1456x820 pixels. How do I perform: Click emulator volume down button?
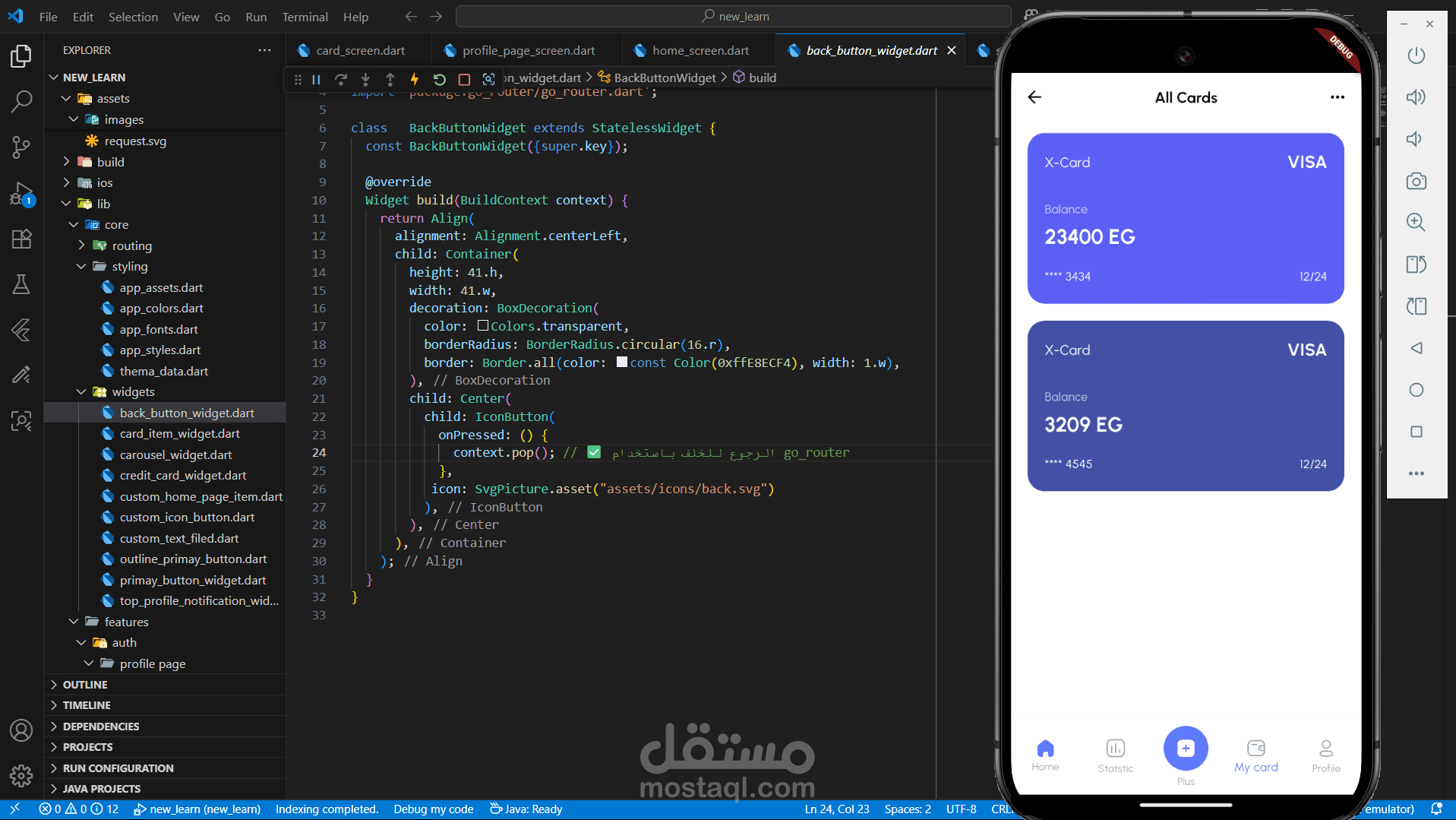[1416, 139]
